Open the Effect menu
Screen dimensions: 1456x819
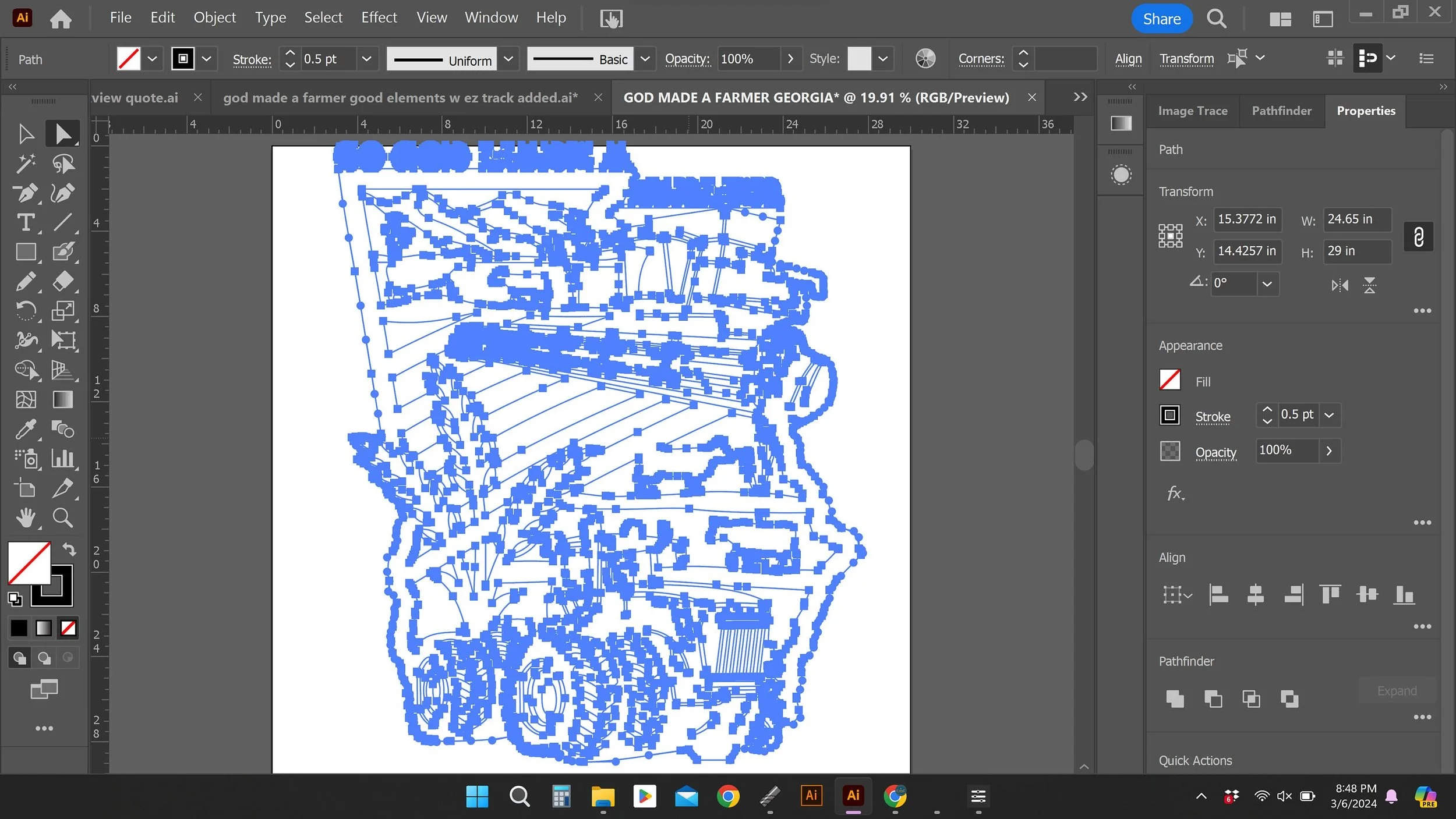click(x=379, y=17)
